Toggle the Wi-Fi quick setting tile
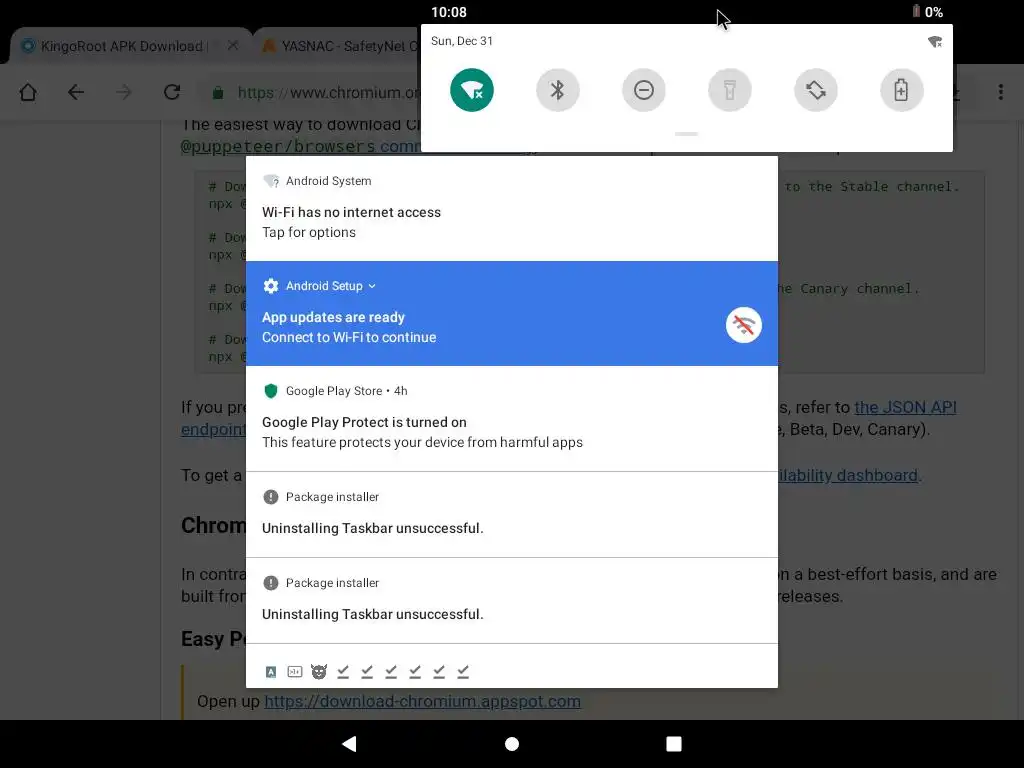This screenshot has height=768, width=1024. pyautogui.click(x=472, y=90)
